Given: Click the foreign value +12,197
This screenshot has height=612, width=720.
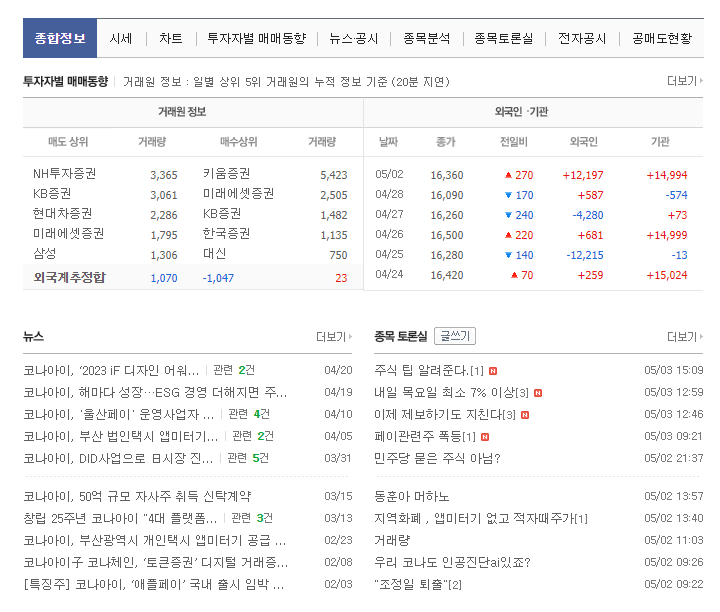Looking at the screenshot, I should pos(583,175).
